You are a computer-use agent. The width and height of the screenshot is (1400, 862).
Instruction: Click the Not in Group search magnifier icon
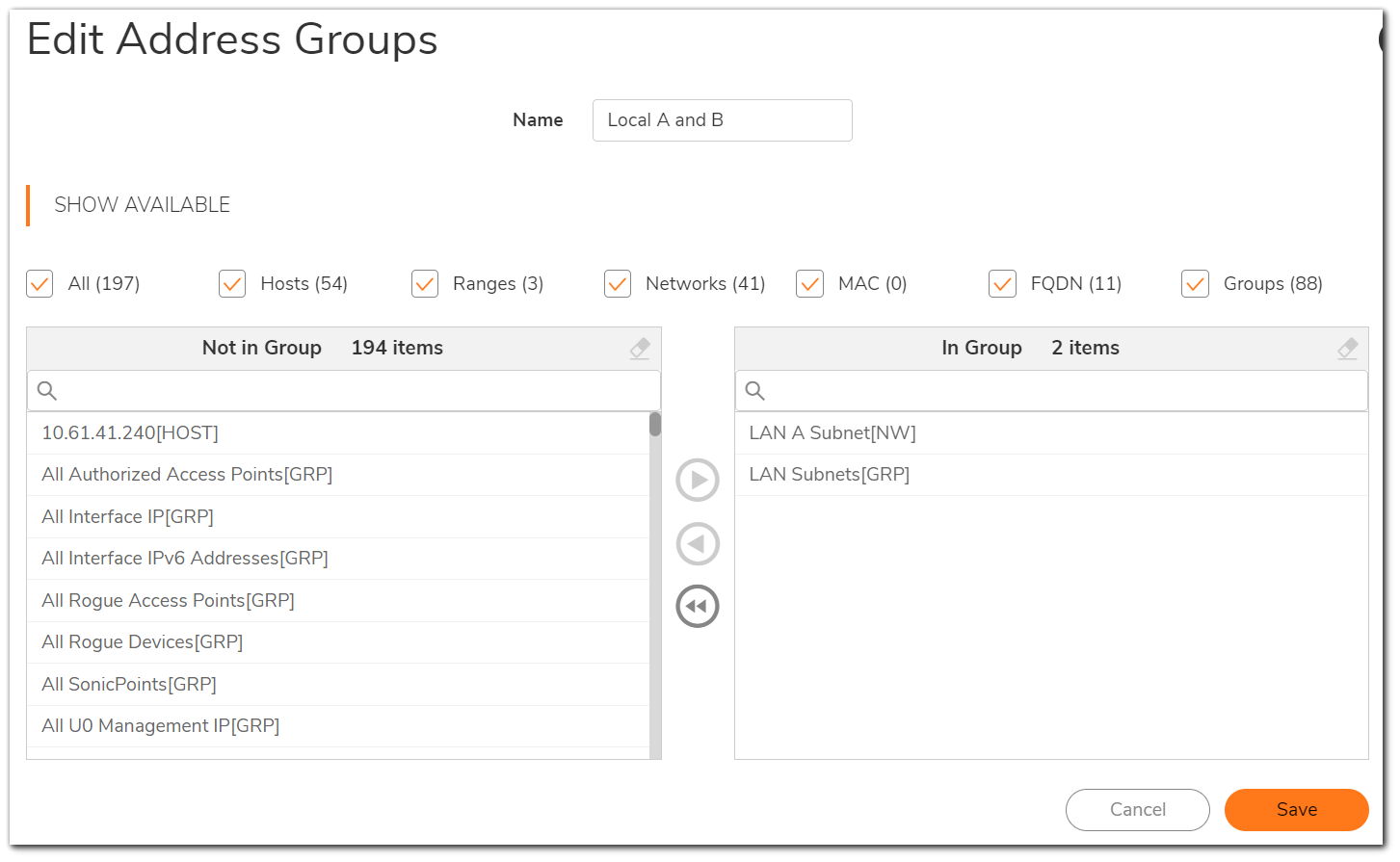47,391
